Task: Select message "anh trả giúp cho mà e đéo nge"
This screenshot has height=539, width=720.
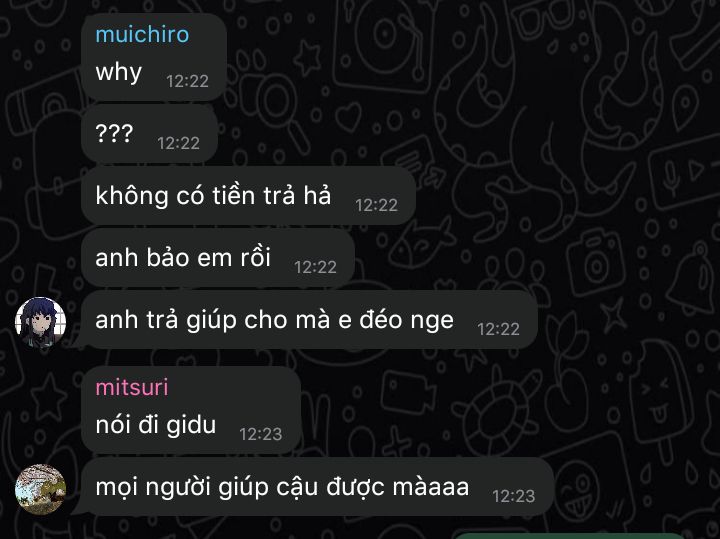Action: coord(274,320)
